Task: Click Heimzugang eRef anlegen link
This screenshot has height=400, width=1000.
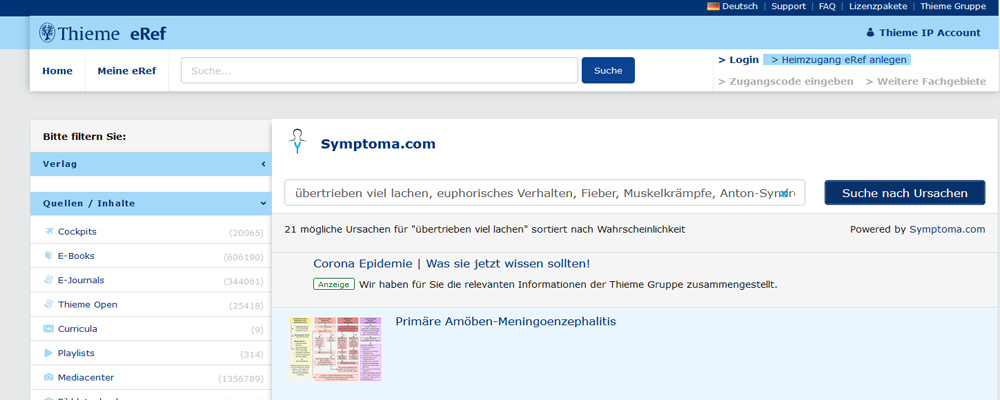Action: click(x=839, y=59)
